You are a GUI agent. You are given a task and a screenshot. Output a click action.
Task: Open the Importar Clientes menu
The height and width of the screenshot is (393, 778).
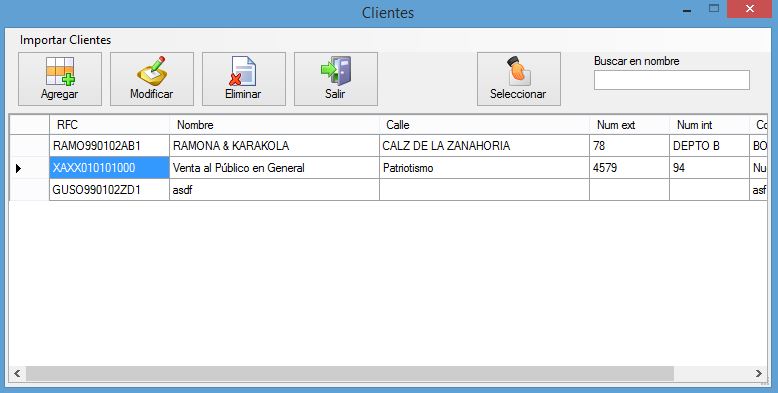(65, 40)
